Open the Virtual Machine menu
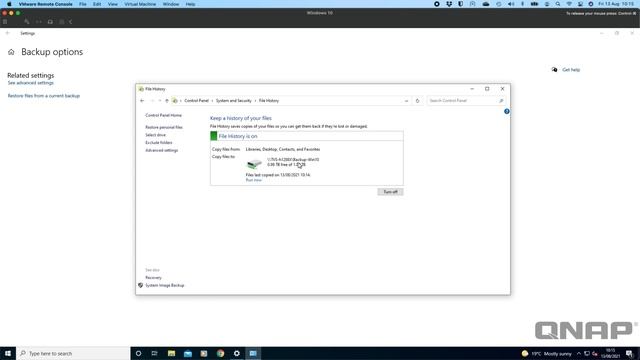This screenshot has height=360, width=640. [140, 4]
